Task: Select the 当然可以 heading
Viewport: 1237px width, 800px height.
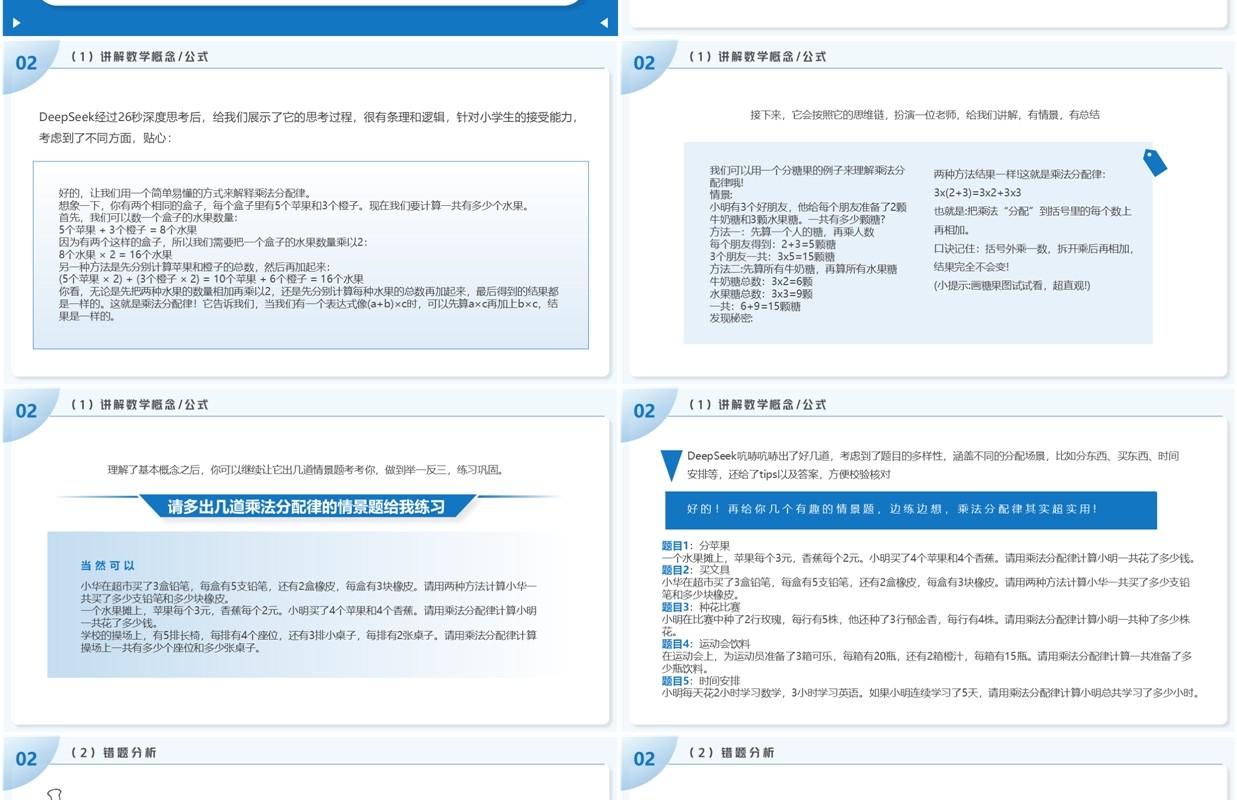Action: (x=108, y=566)
